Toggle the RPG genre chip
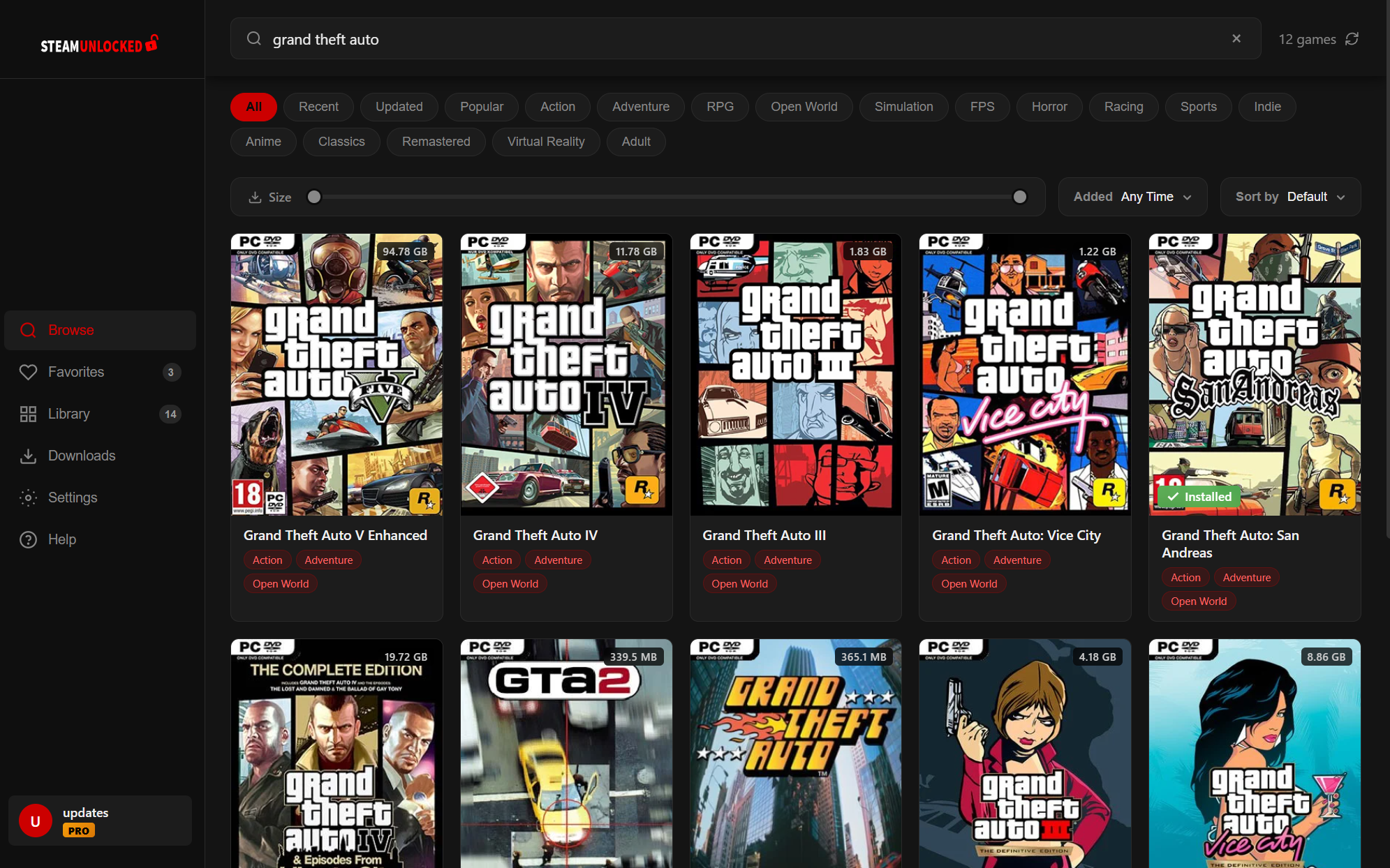Image resolution: width=1390 pixels, height=868 pixels. (x=720, y=107)
